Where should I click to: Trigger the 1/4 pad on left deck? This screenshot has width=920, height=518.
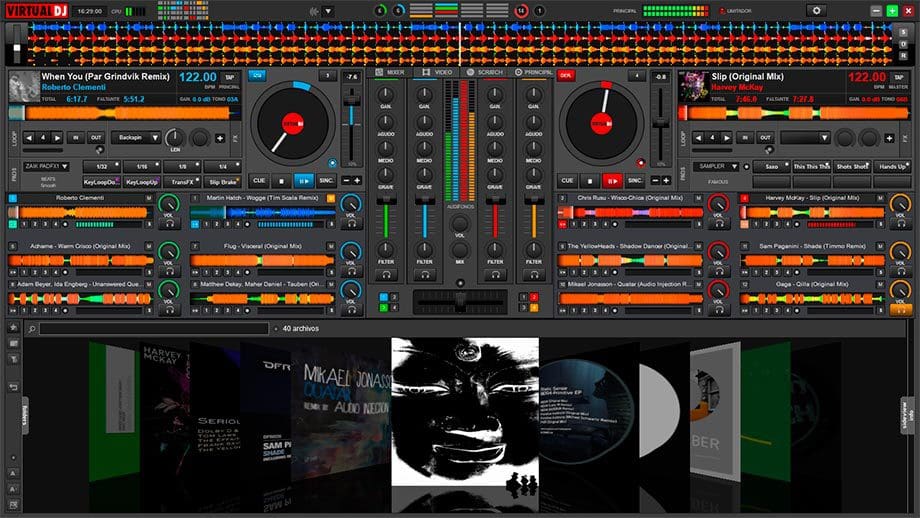pos(223,167)
